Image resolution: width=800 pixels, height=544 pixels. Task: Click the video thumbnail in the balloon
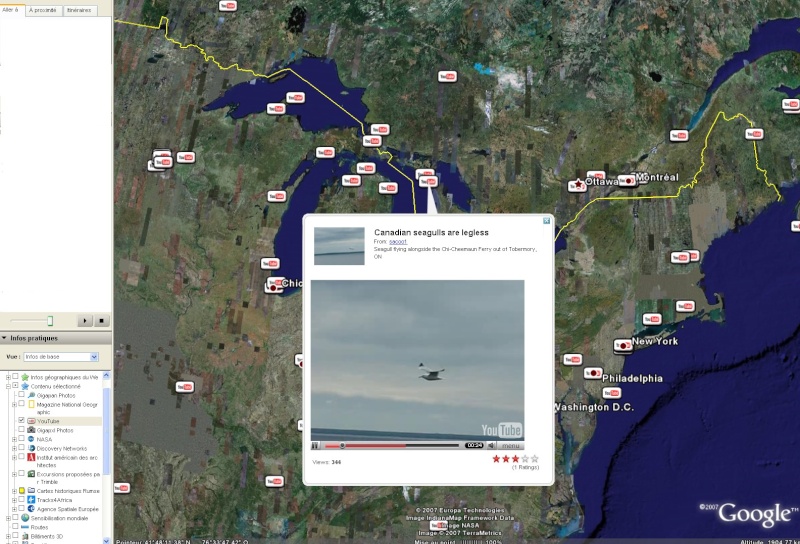click(x=339, y=246)
